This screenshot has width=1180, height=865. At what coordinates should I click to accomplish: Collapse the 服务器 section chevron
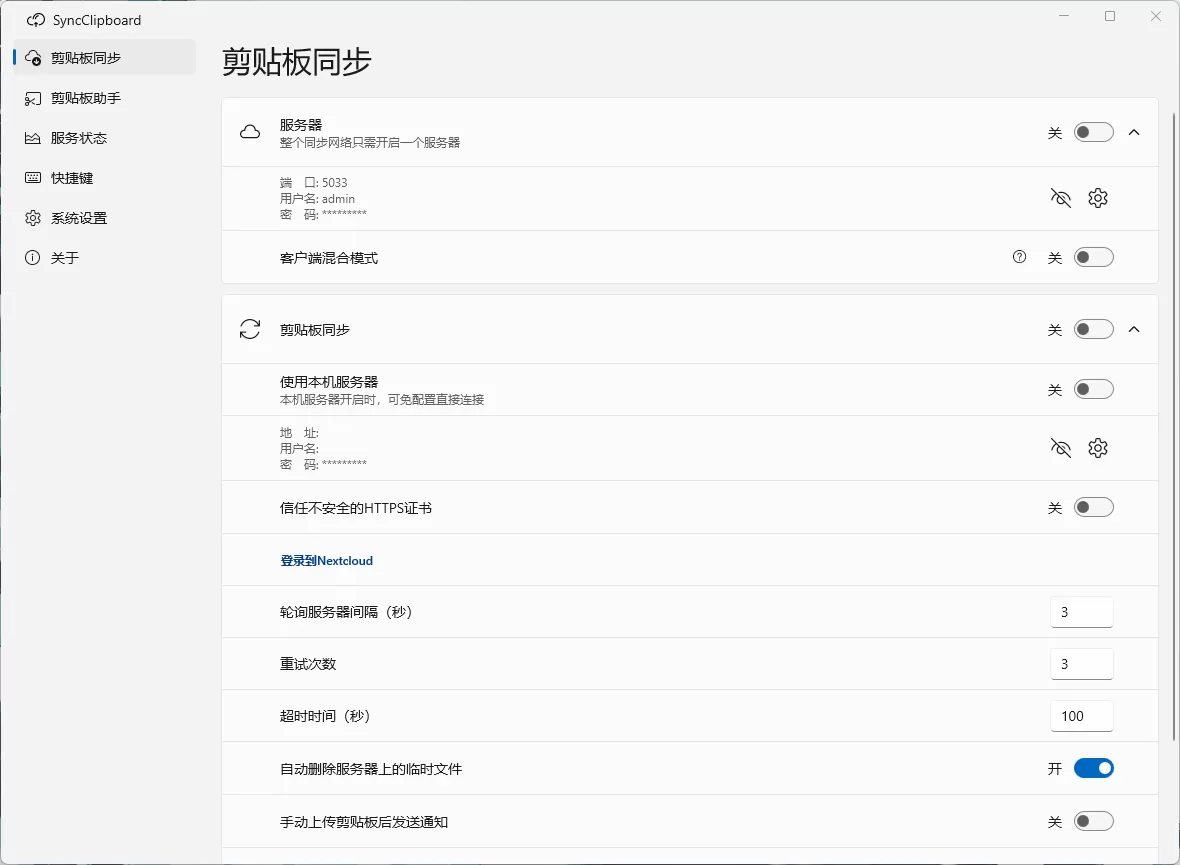click(x=1133, y=131)
